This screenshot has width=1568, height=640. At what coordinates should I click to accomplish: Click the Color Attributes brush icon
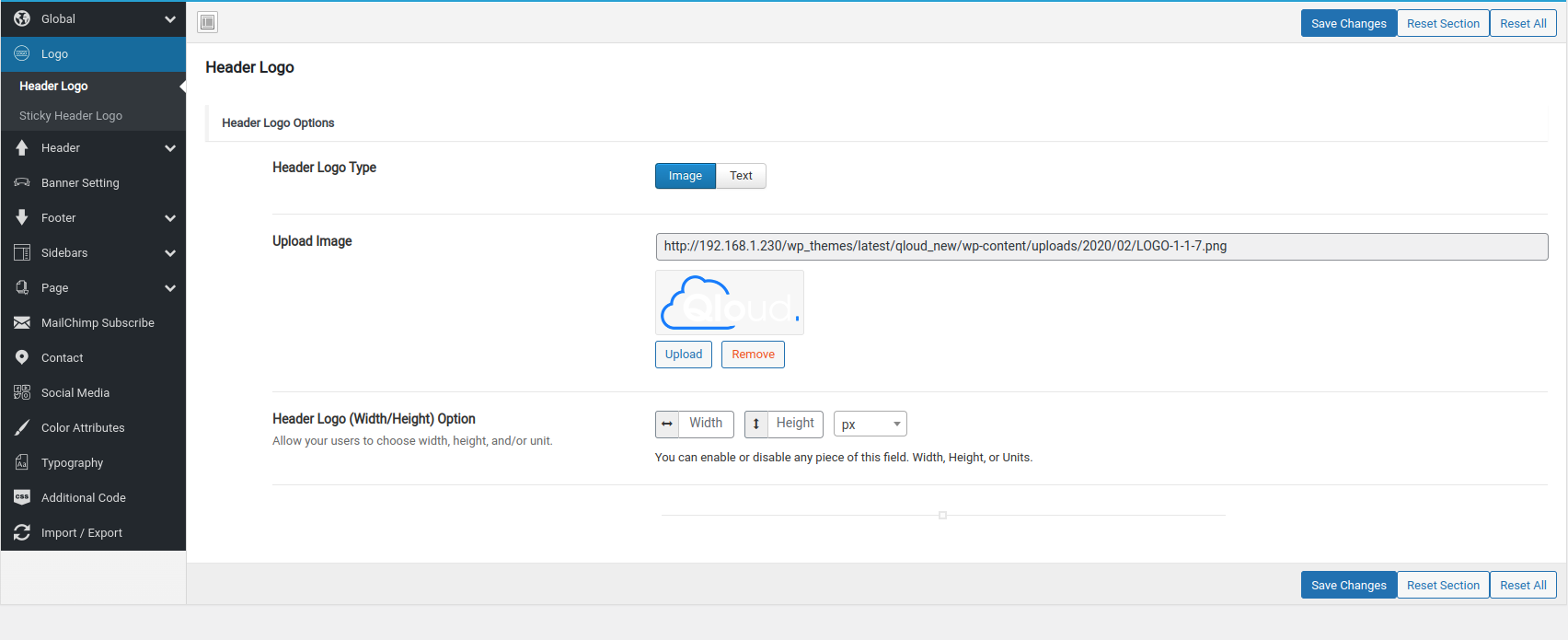pyautogui.click(x=22, y=427)
